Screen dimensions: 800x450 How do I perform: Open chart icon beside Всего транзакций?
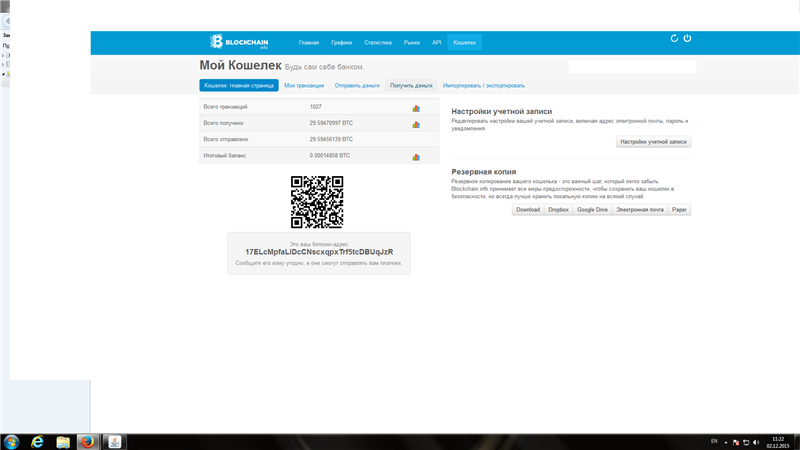(x=416, y=108)
